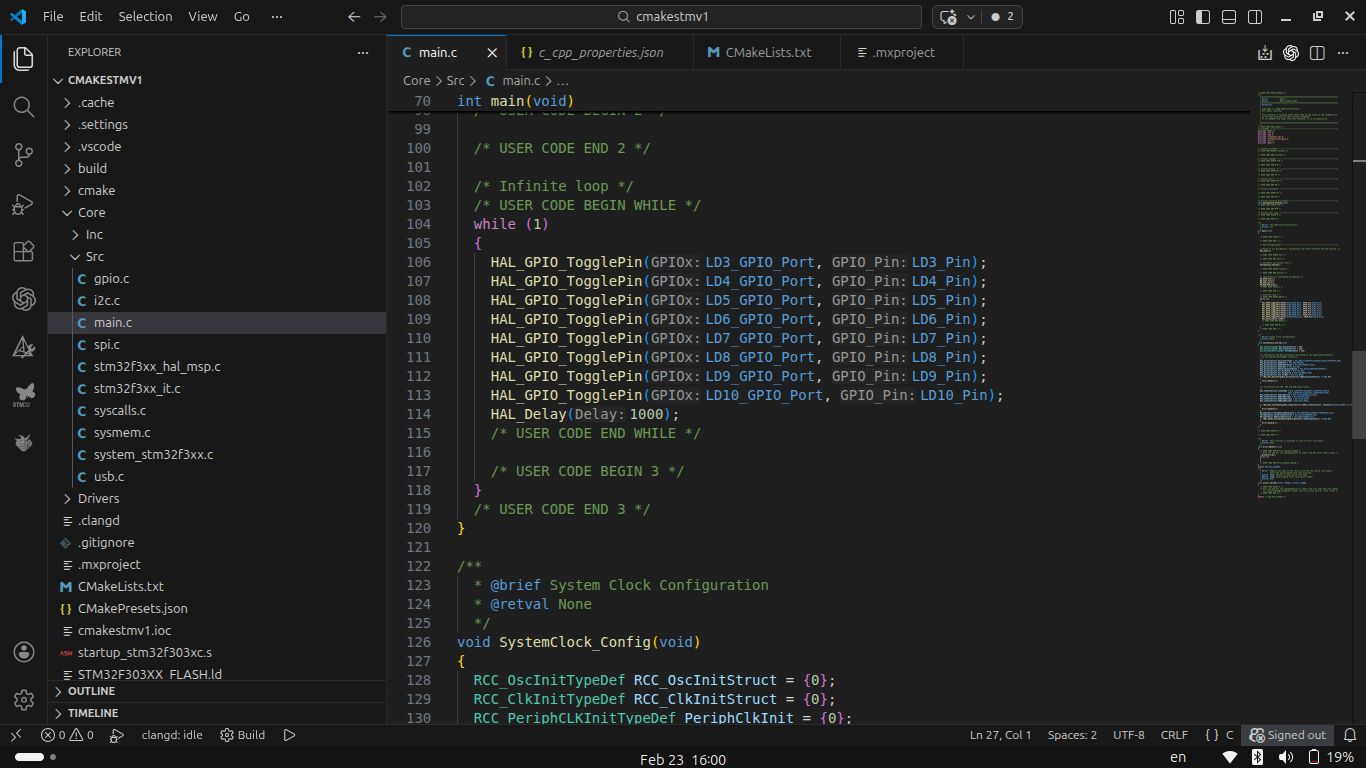
Task: Click the cmakestmv1 command center search box
Action: pyautogui.click(x=661, y=17)
